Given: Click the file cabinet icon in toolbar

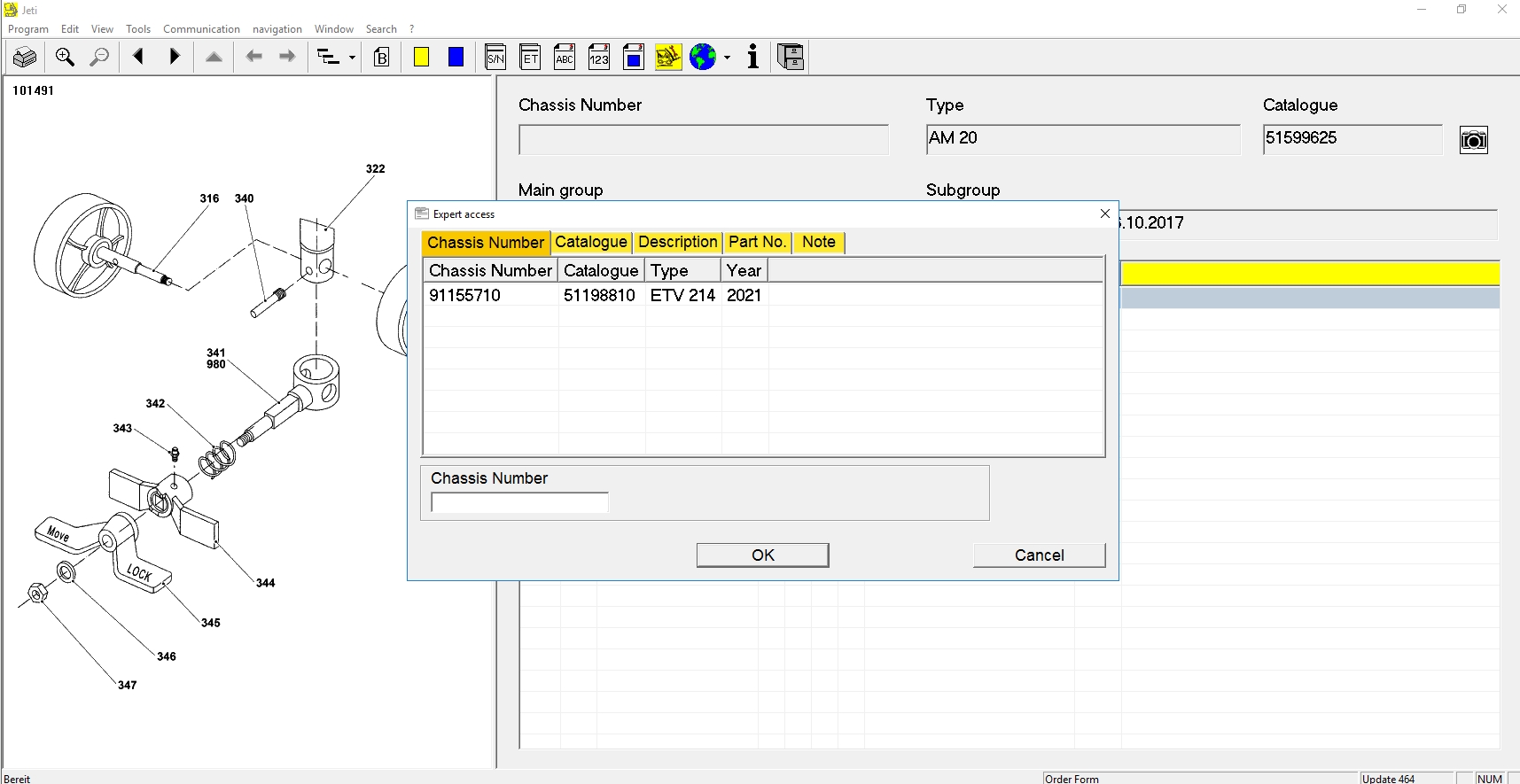Looking at the screenshot, I should pyautogui.click(x=791, y=58).
